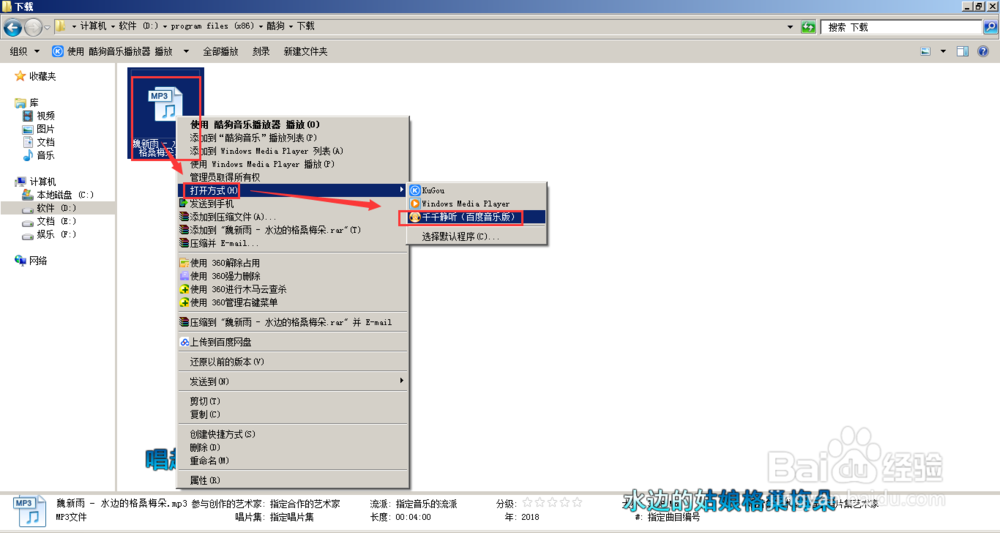Select the 视频 library icon
Screen dimensions: 1000x533
point(27,115)
